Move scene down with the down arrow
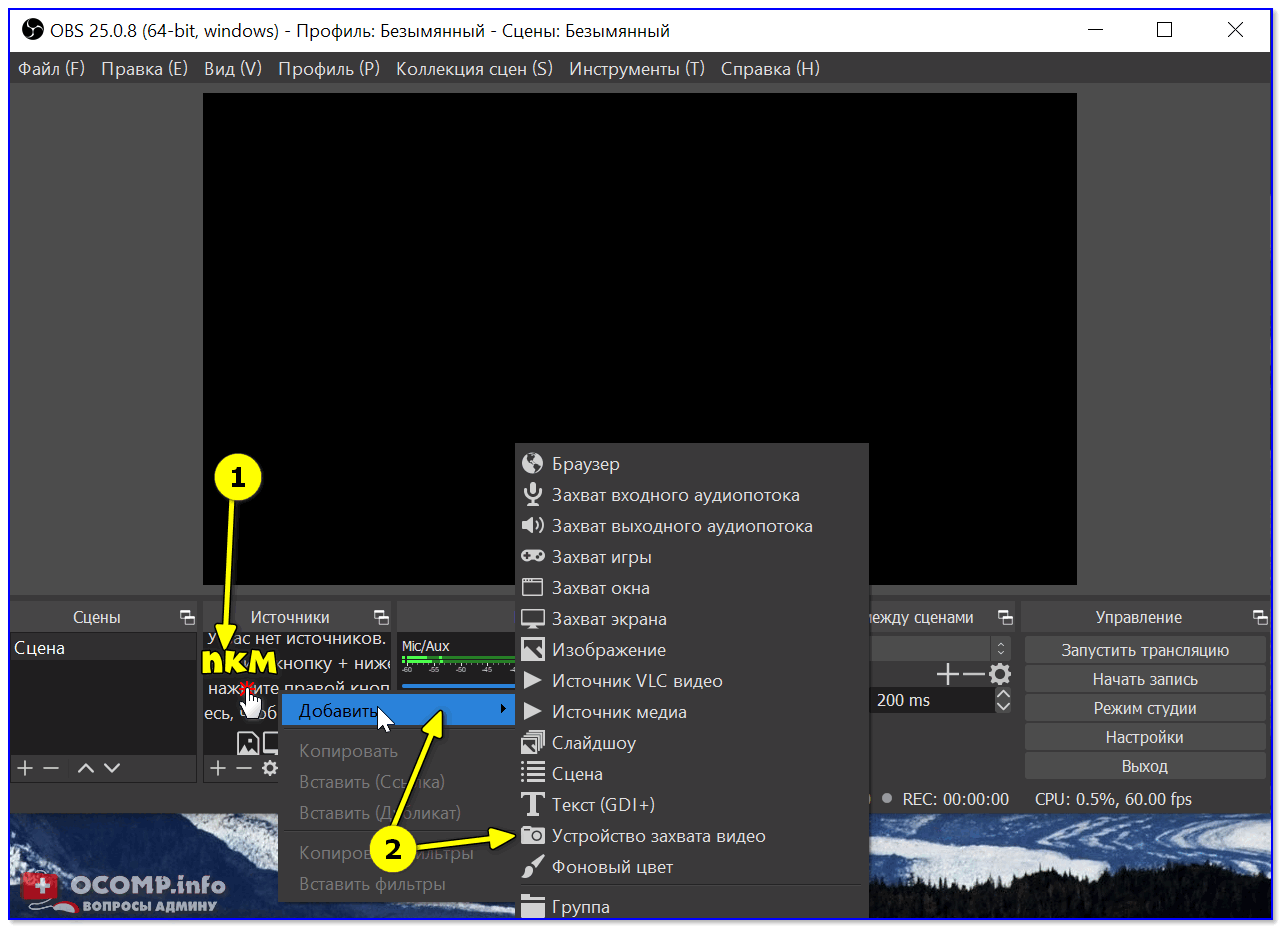This screenshot has height=928, width=1281. [112, 768]
